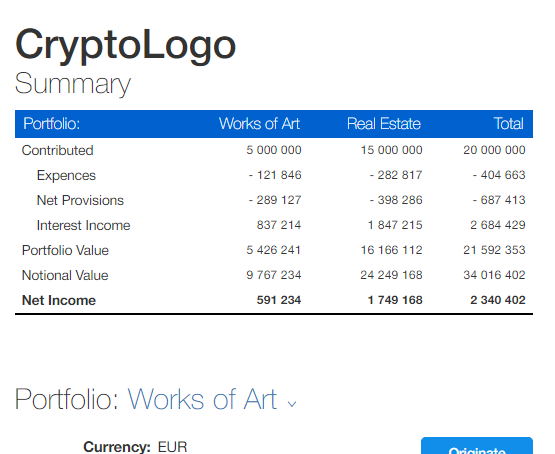Click the Portfolio Value row label
The width and height of the screenshot is (555, 454).
pyautogui.click(x=65, y=251)
